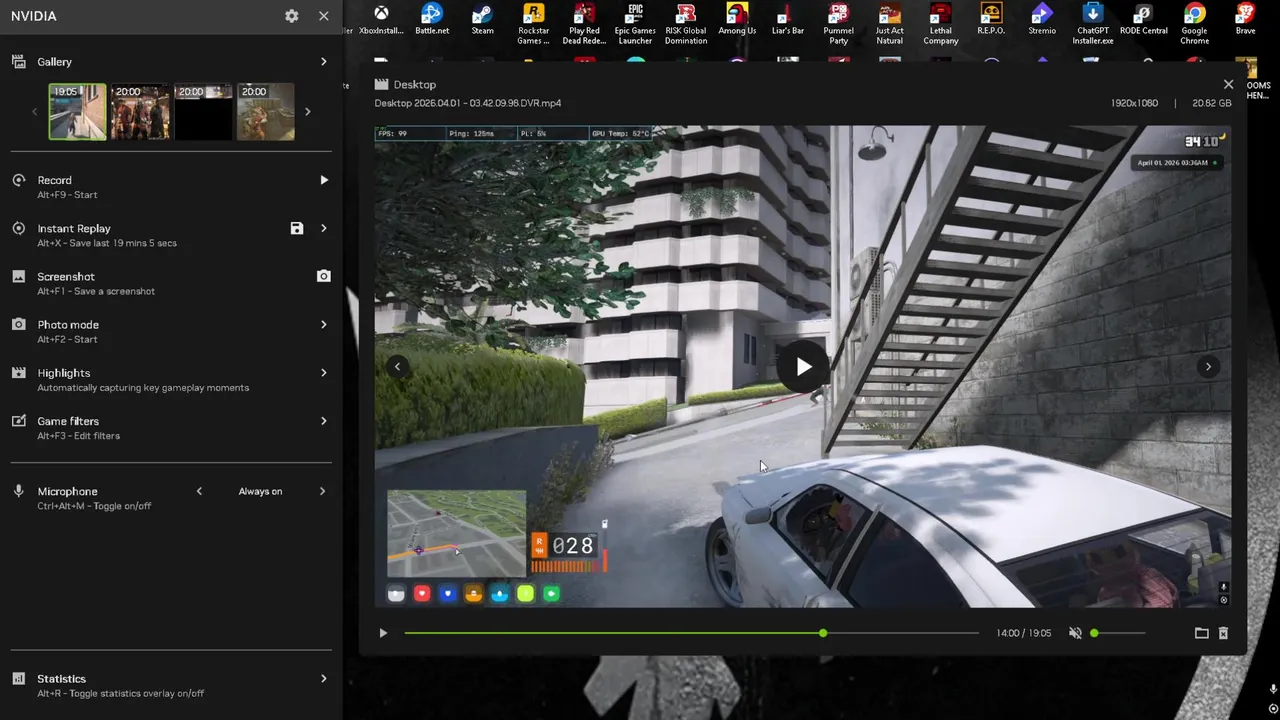Close the NVIDIA overlay panel

(x=323, y=16)
